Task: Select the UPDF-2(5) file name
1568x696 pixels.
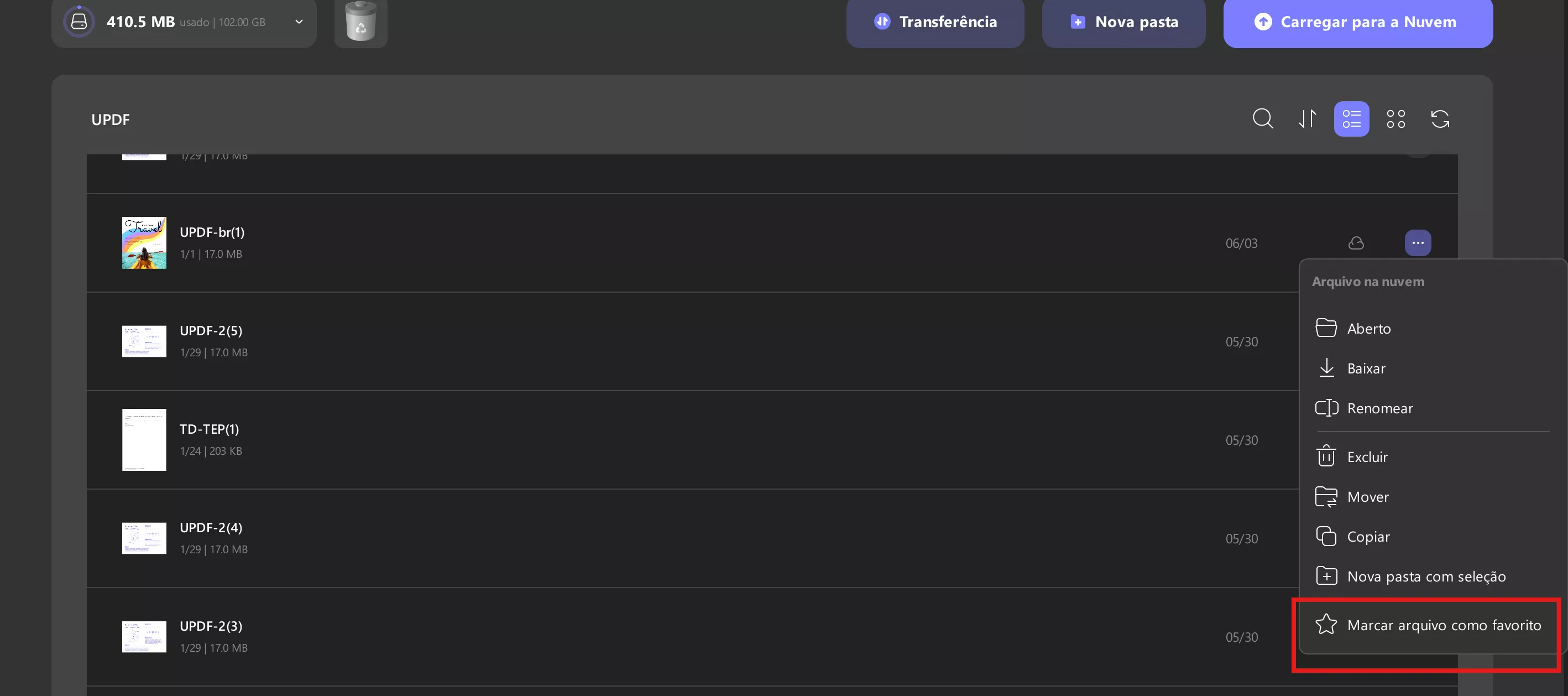Action: click(x=211, y=331)
